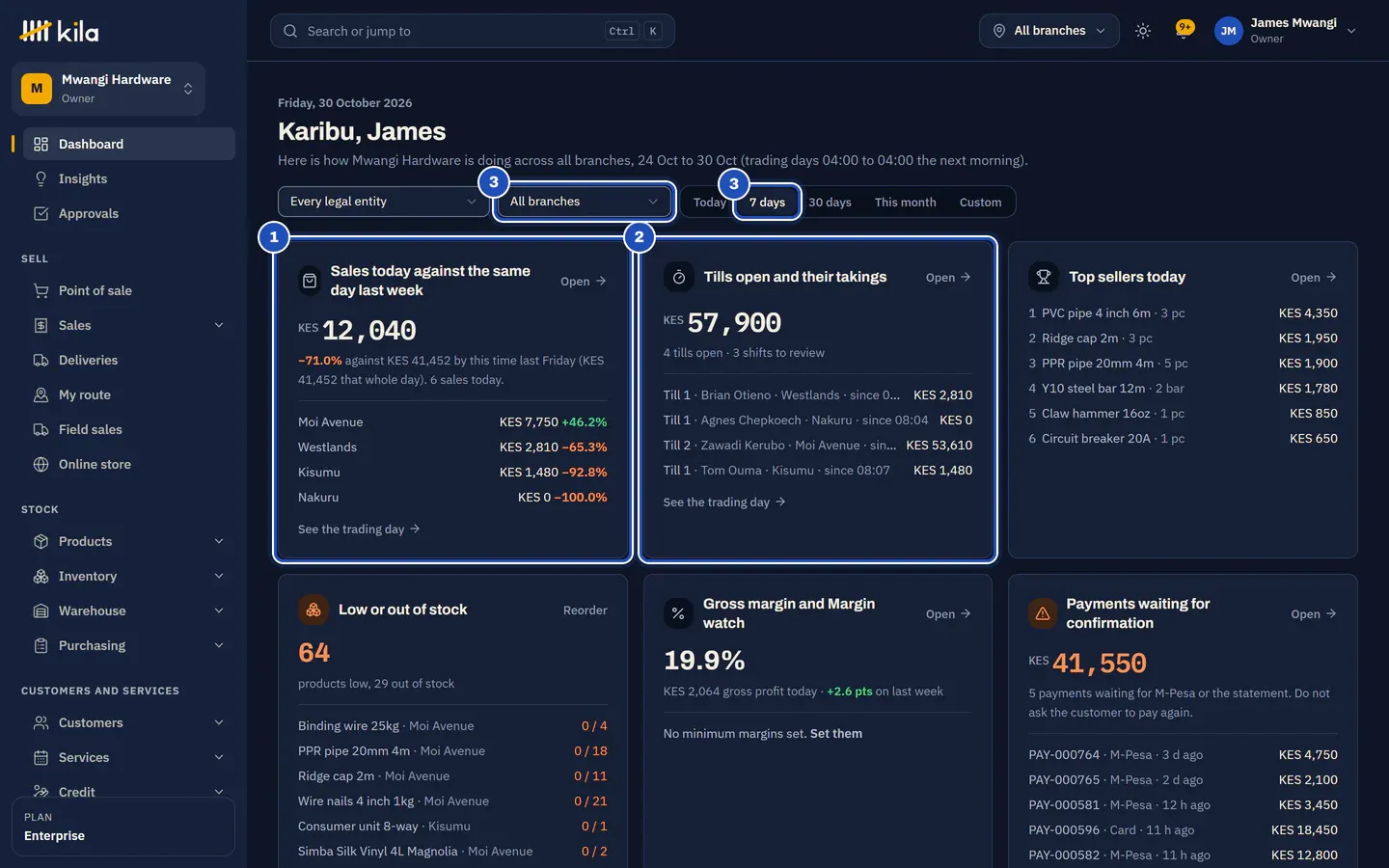Click payment row PAY-000764
Image resolution: width=1389 pixels, height=868 pixels.
(x=1183, y=755)
